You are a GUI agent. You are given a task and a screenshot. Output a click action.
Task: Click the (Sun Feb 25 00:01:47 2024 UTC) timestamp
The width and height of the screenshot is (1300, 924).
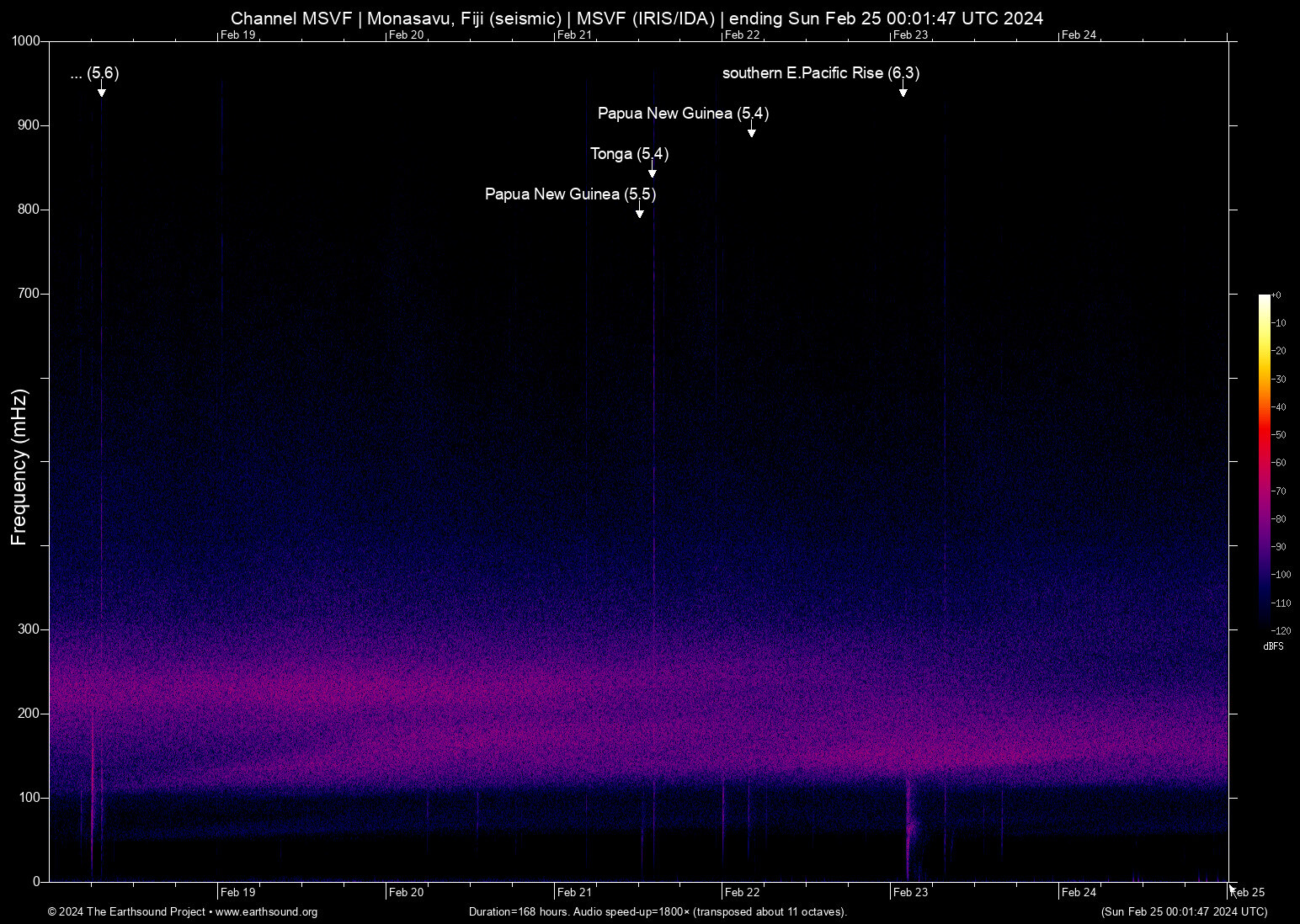click(x=1184, y=912)
